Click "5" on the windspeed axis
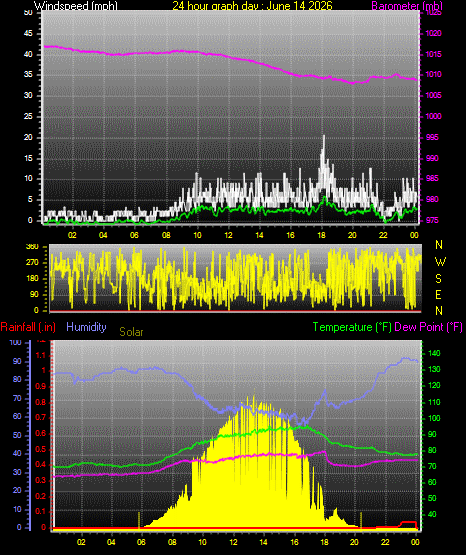466x555 pixels. click(x=30, y=199)
